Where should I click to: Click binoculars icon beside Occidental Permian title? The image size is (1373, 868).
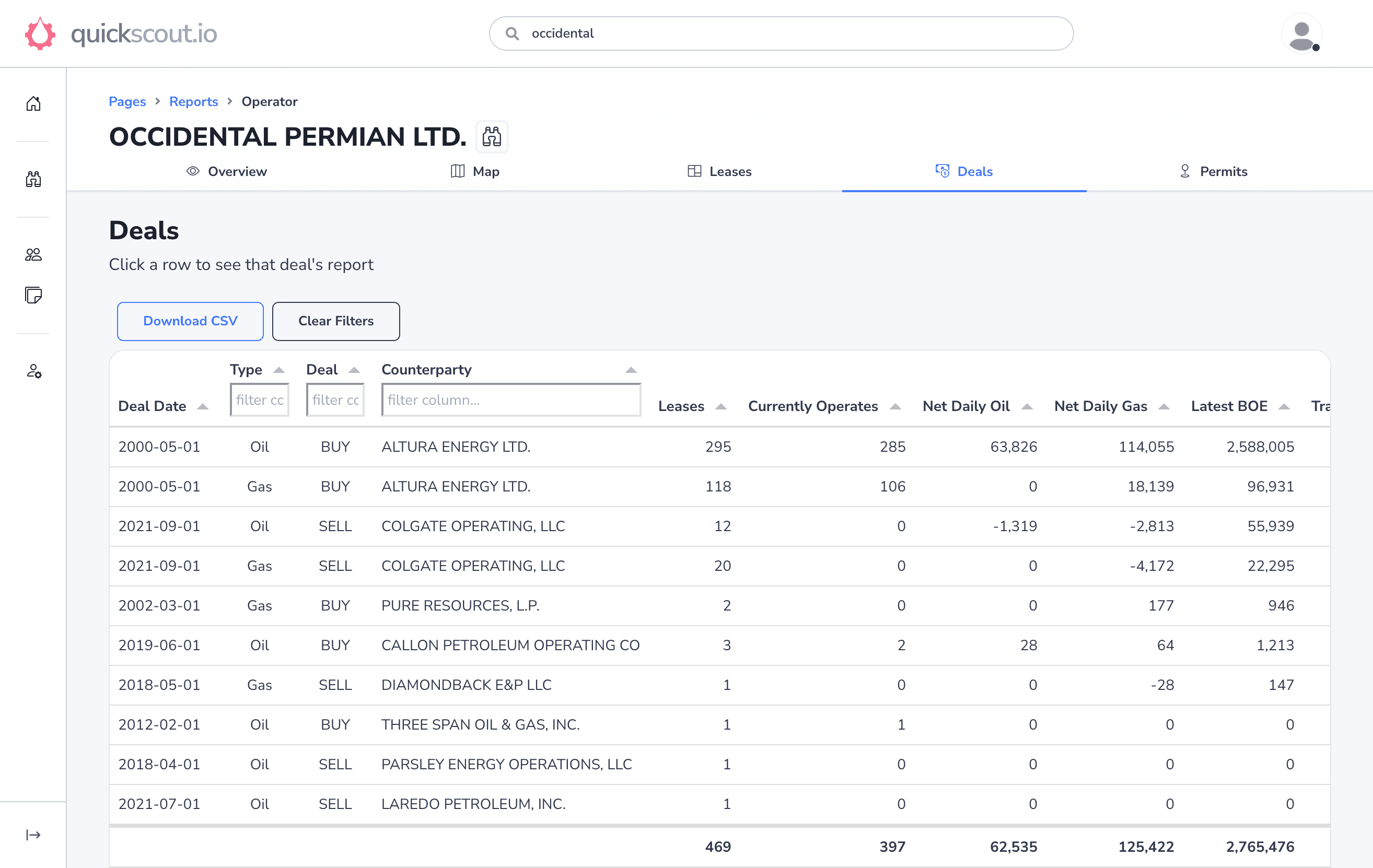(492, 137)
